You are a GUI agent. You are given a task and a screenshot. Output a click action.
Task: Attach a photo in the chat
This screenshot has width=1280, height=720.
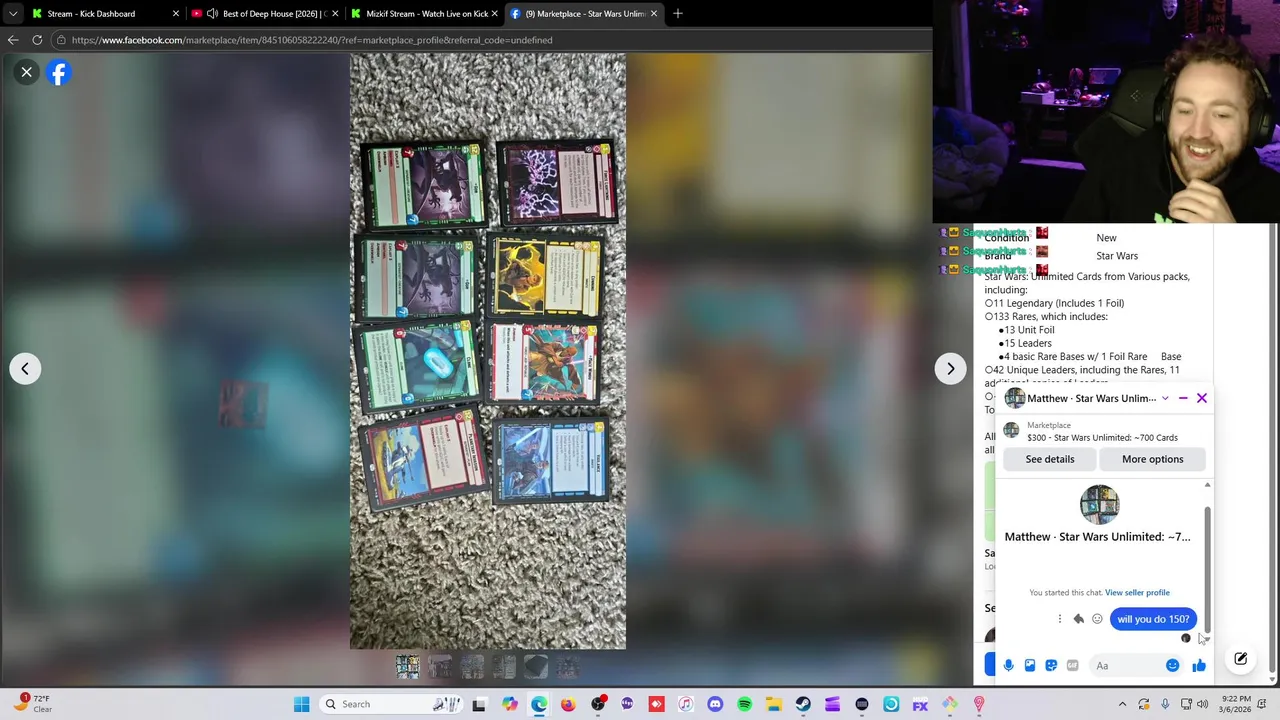tap(1030, 666)
